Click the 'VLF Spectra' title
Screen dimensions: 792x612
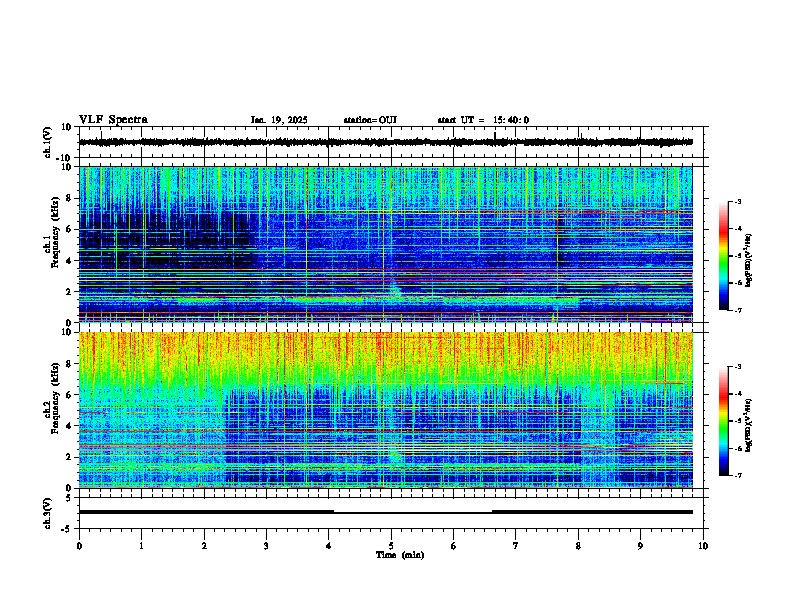pyautogui.click(x=113, y=120)
